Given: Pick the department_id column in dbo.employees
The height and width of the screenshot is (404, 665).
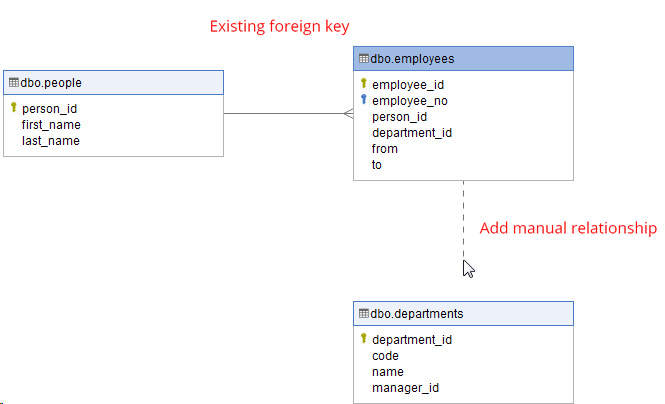Looking at the screenshot, I should (412, 133).
